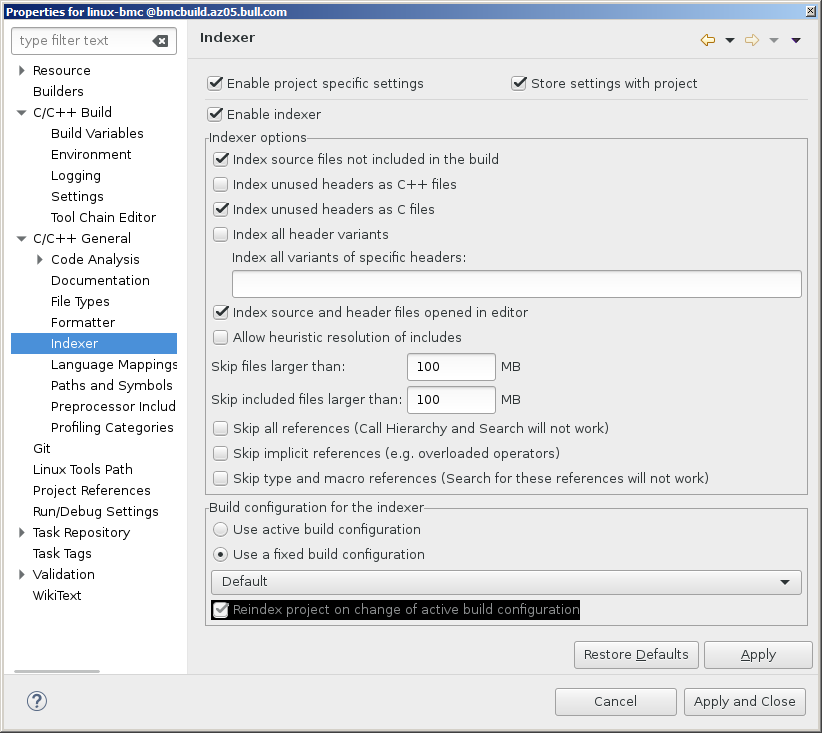Click the Skip files larger than field
Screen dimensions: 822x733
[451, 367]
